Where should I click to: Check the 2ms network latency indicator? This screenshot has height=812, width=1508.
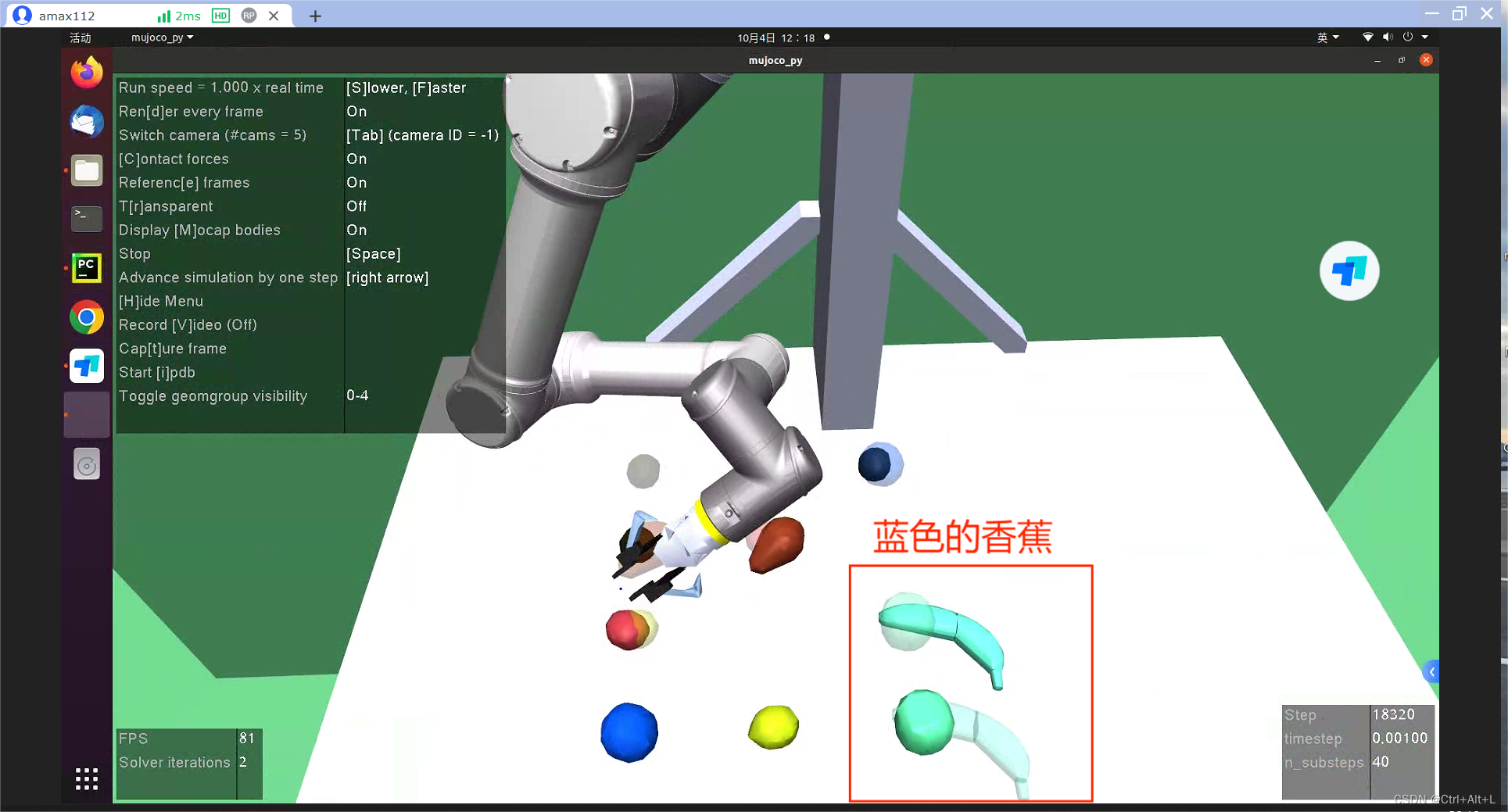click(179, 16)
